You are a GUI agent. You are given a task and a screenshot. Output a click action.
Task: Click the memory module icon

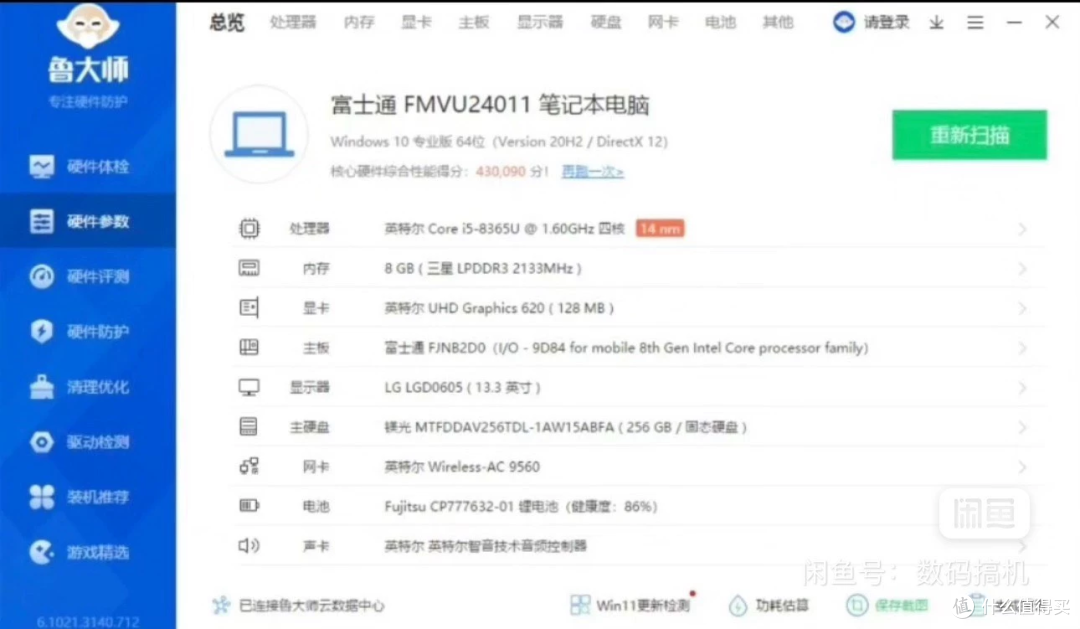249,268
